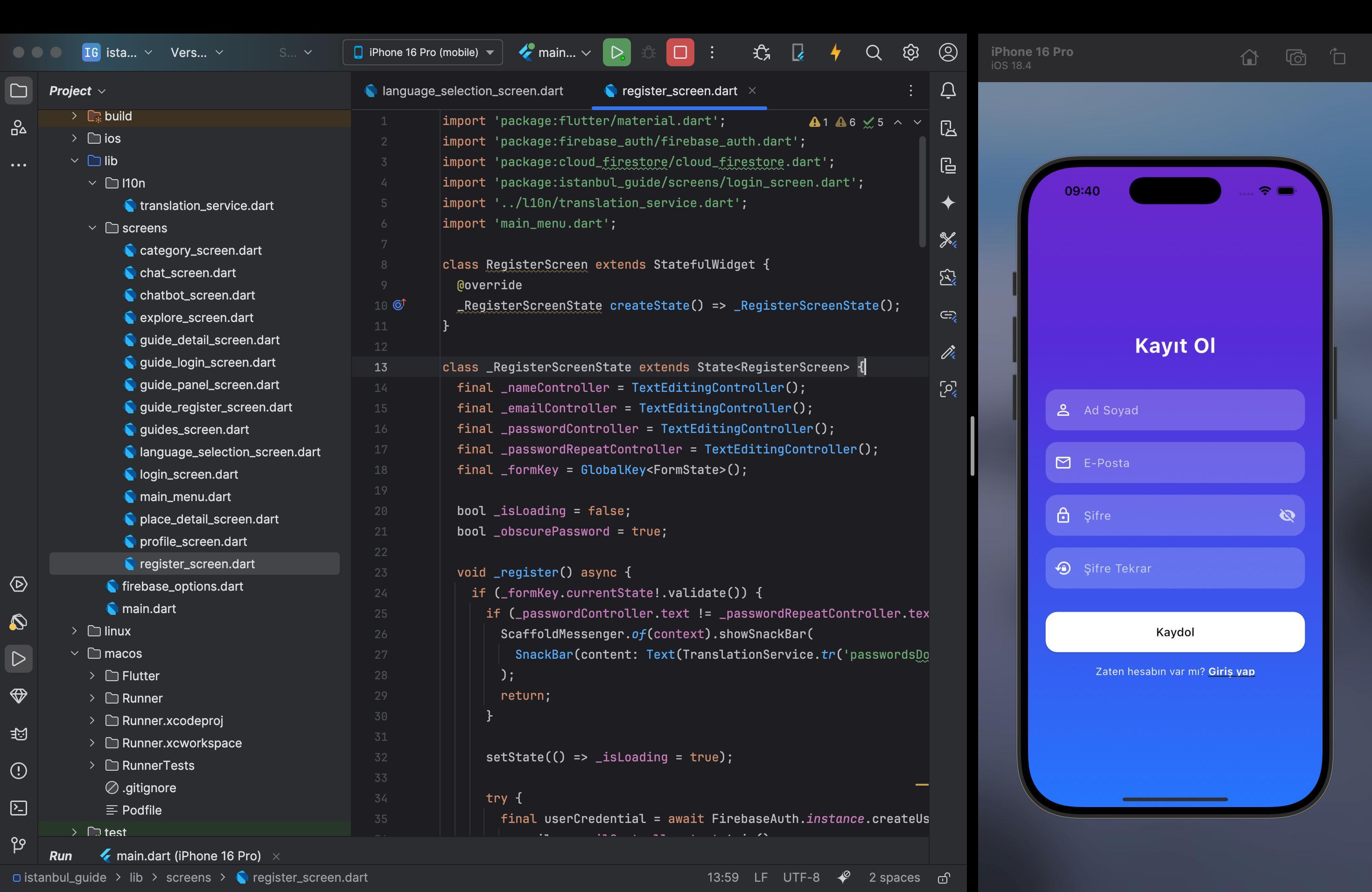Open firebase_options.dart file
The width and height of the screenshot is (1372, 892).
(182, 586)
